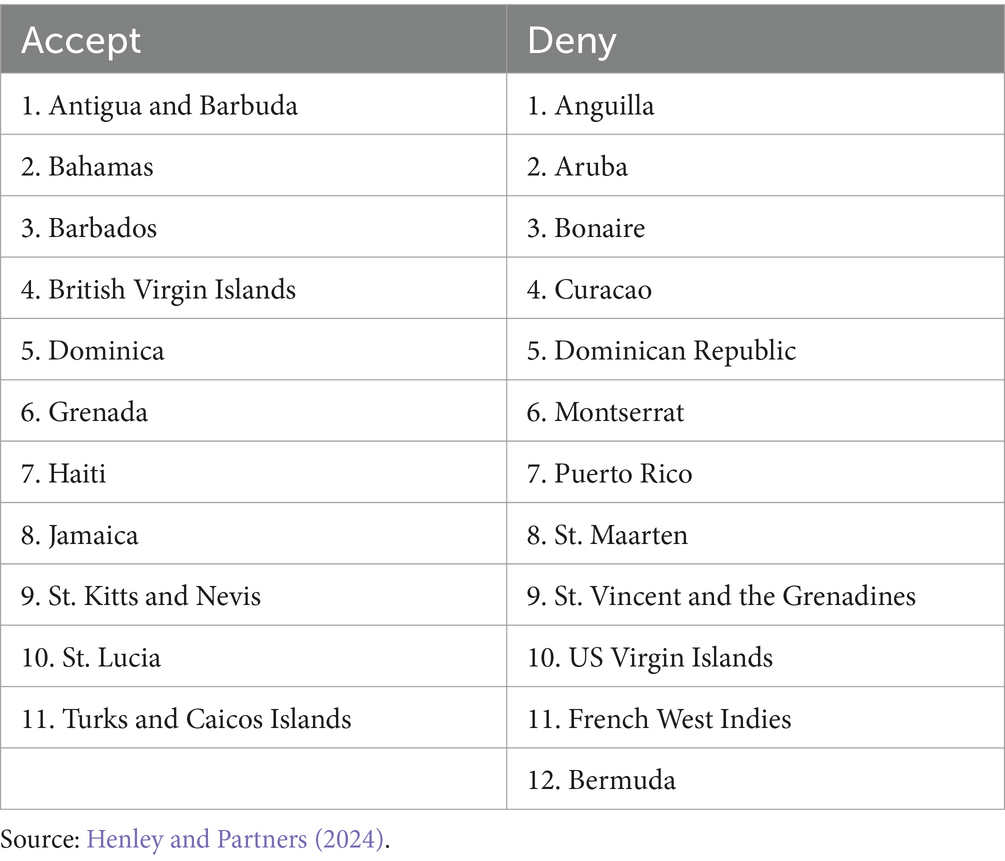Select St. Kitts and Nevis cell
The width and height of the screenshot is (1005, 861).
click(x=253, y=595)
